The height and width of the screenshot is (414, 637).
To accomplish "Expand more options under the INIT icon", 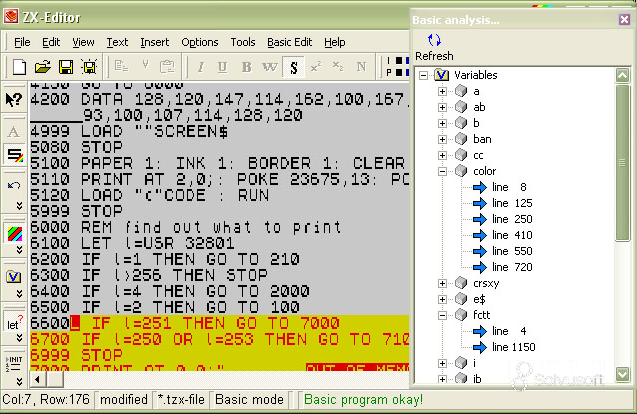I will 19,381.
